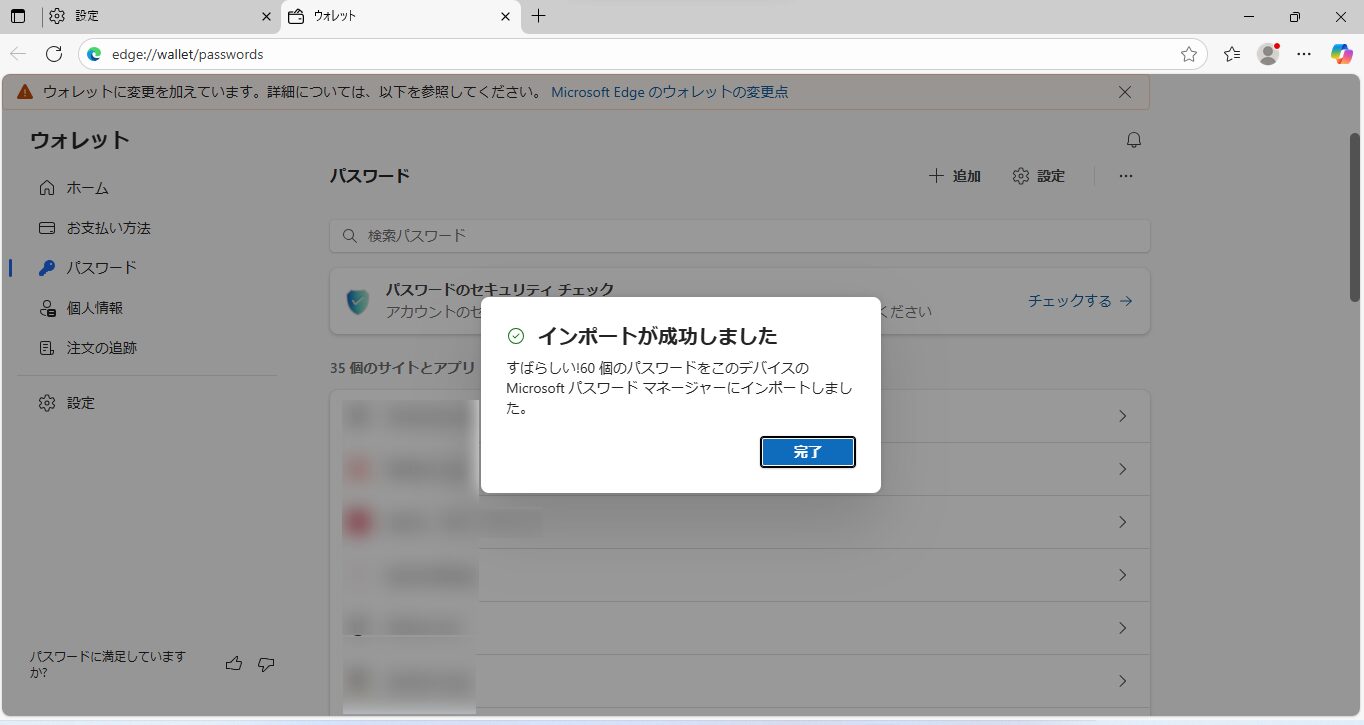Open the password 設定 gear button
Viewport: 1364px width, 725px height.
[x=1038, y=176]
